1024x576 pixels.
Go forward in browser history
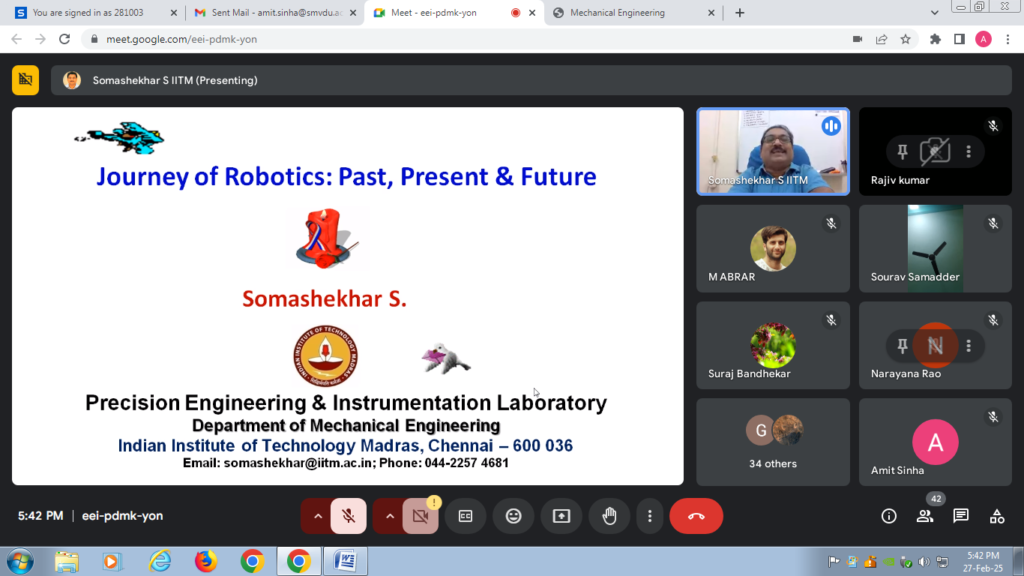click(x=40, y=39)
